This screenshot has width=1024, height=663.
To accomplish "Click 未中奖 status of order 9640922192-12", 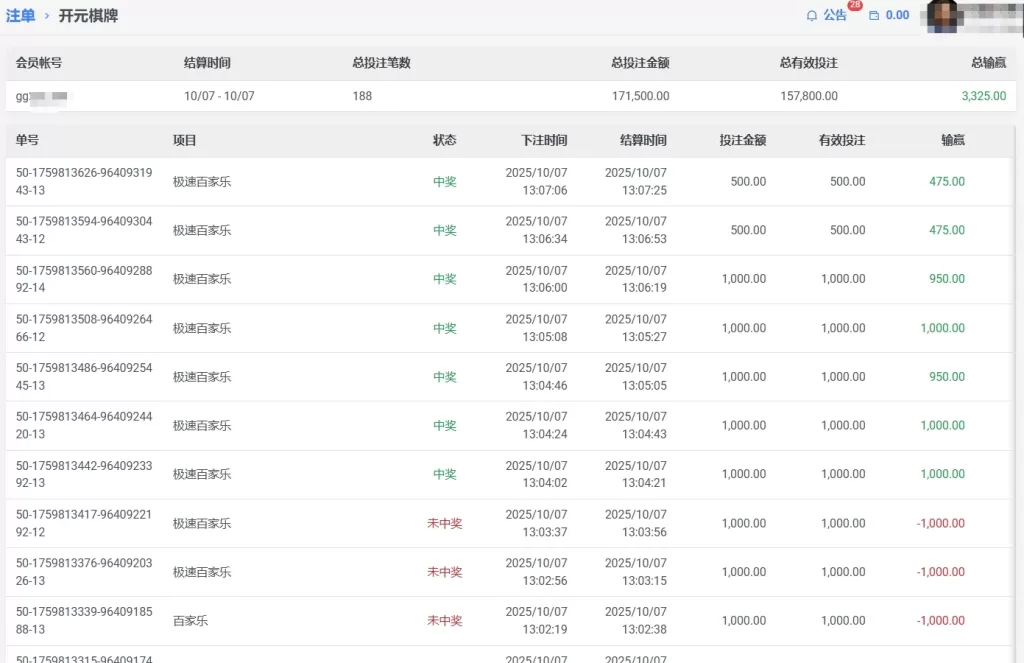I will (x=444, y=523).
